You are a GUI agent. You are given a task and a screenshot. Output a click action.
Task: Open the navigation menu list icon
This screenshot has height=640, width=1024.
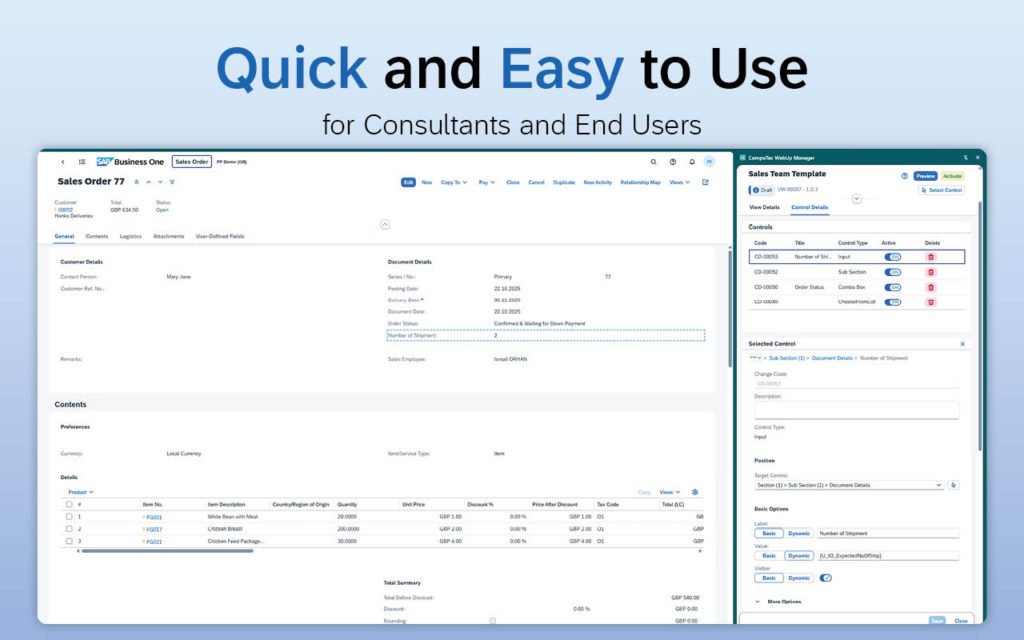[x=82, y=162]
